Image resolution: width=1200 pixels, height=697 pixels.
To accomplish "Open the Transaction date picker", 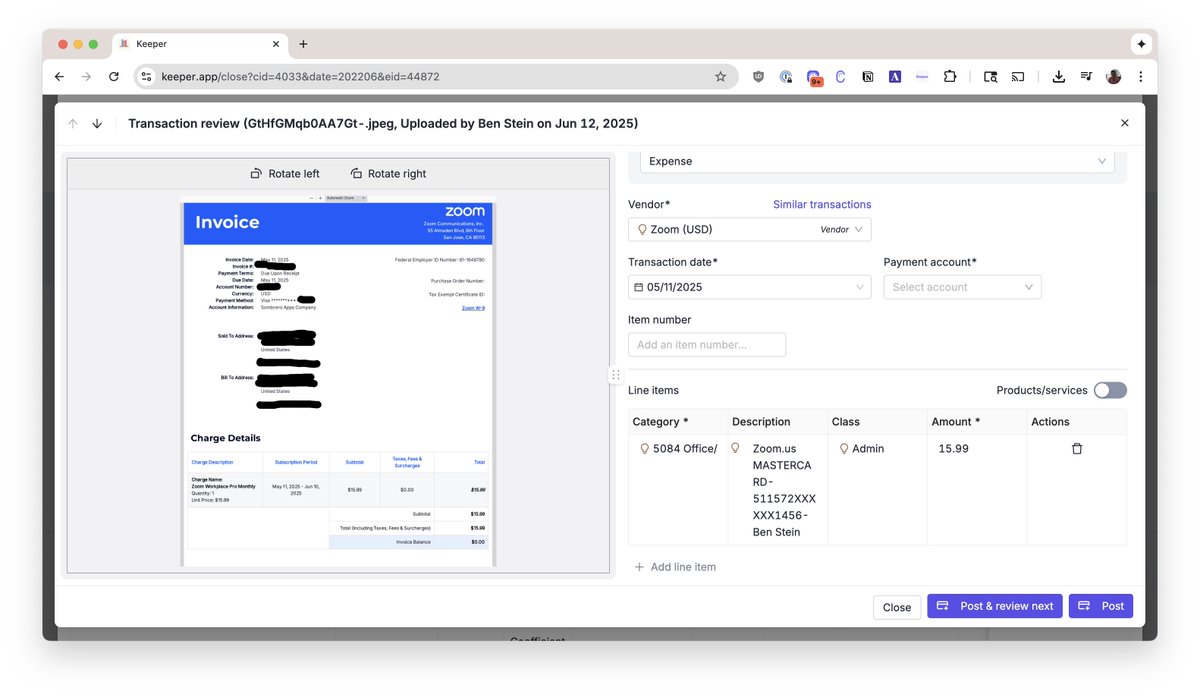I will click(x=750, y=287).
